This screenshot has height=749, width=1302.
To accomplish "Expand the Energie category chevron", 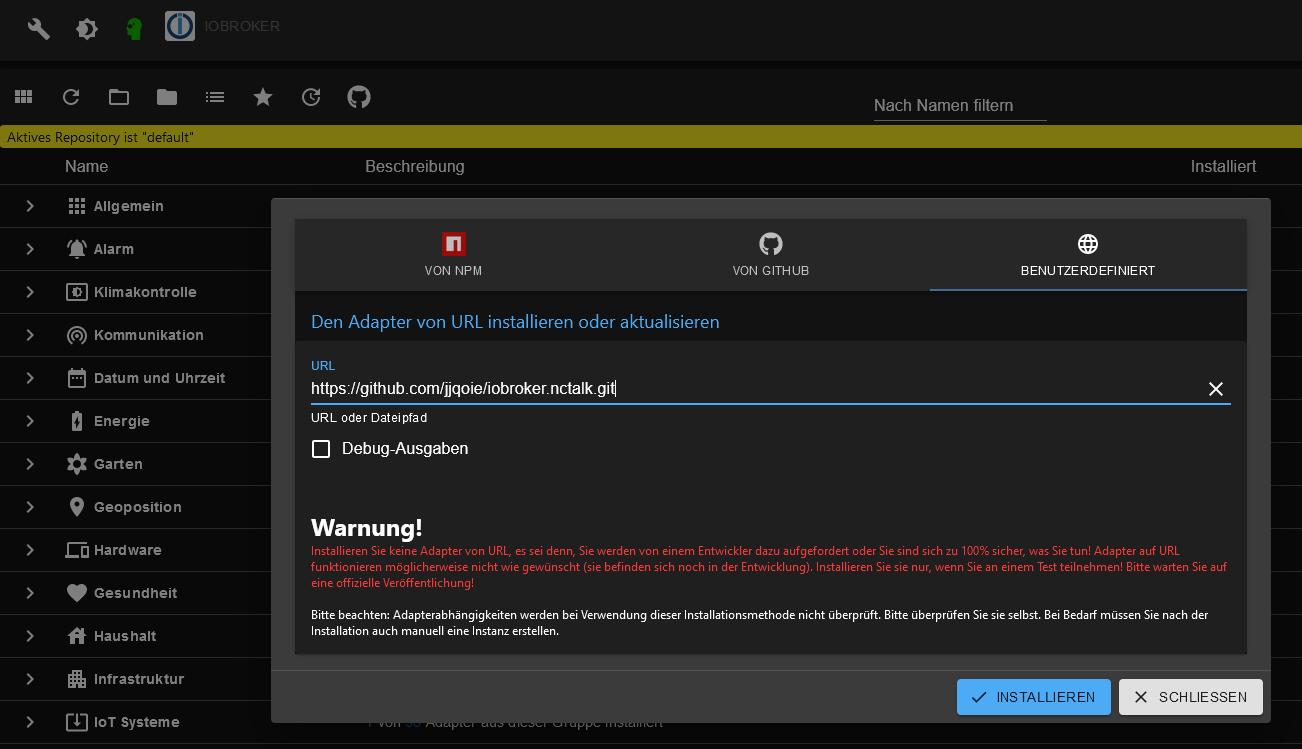I will click(x=30, y=421).
